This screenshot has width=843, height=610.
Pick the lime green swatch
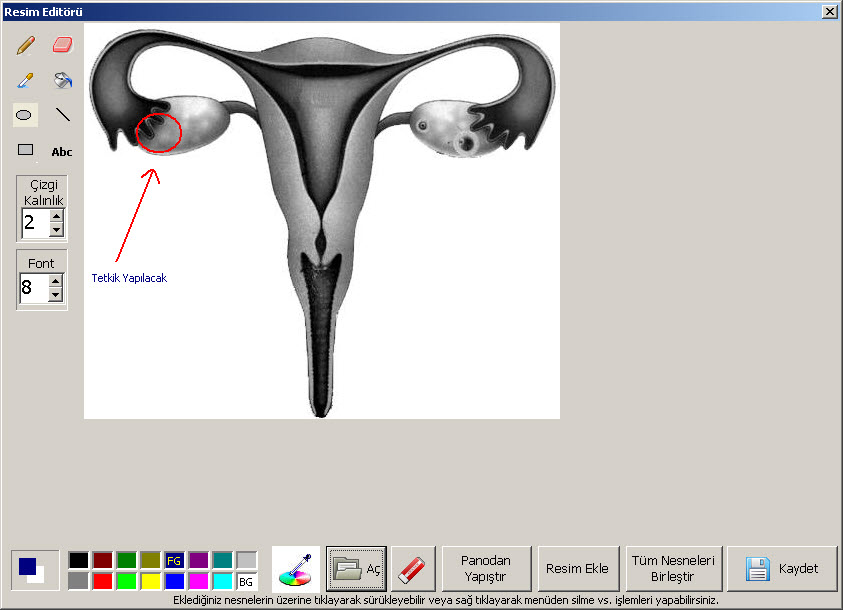[126, 581]
